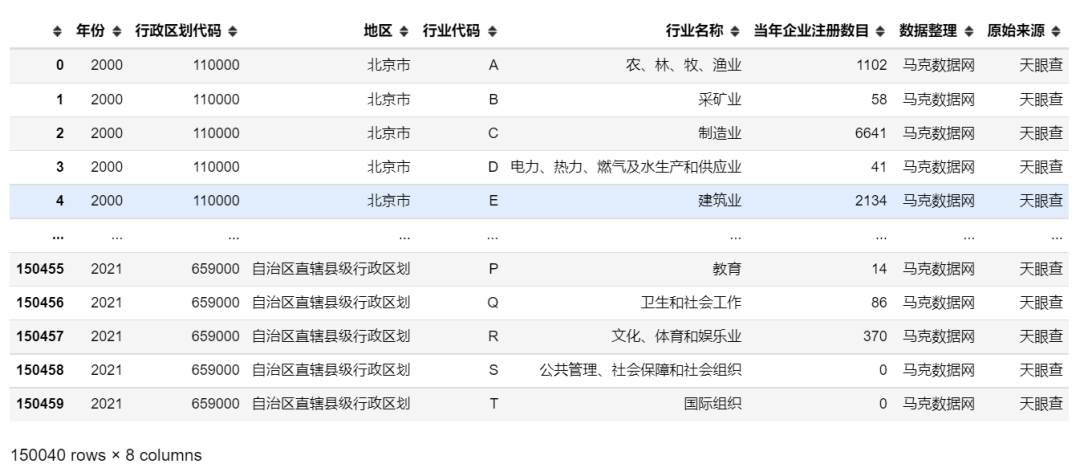Image resolution: width=1080 pixels, height=468 pixels.
Task: Click registration count 58
Action: (x=879, y=99)
